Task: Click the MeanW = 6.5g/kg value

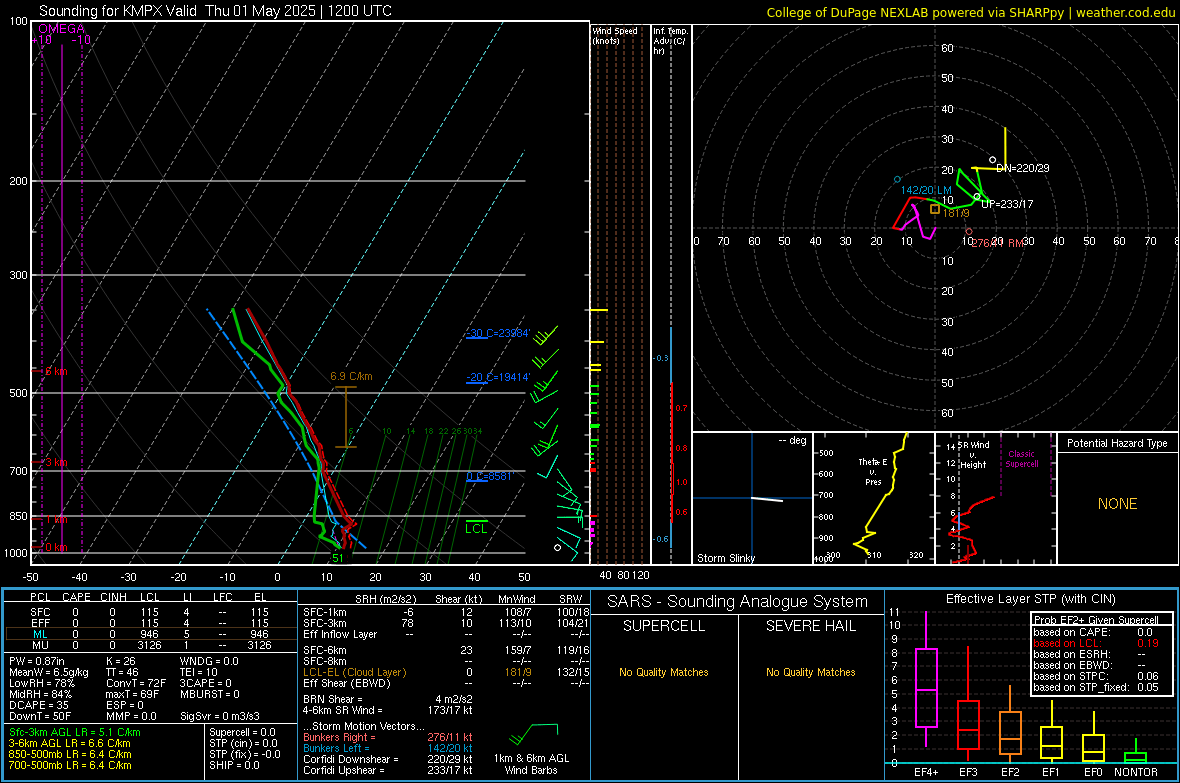Action: tap(49, 672)
